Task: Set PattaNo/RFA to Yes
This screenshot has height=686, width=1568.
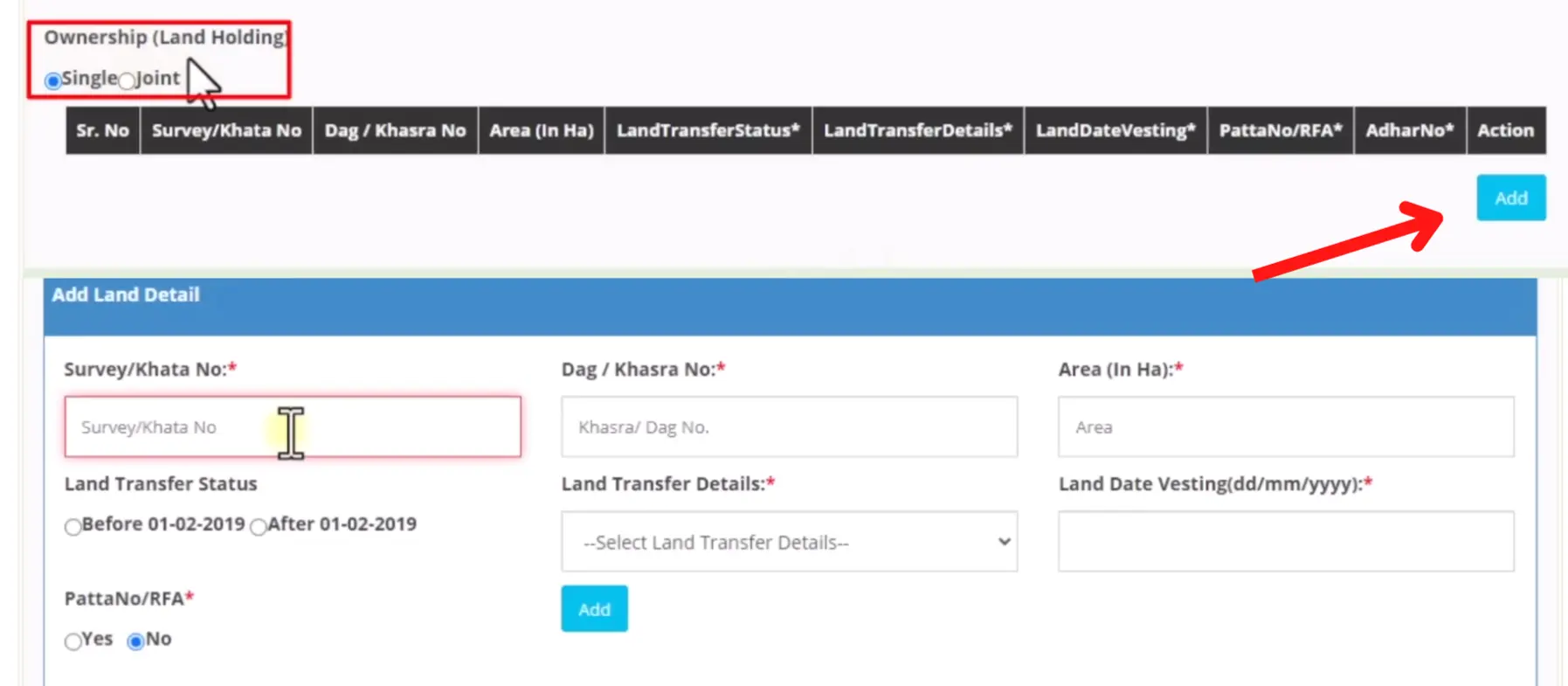Action: [x=73, y=641]
